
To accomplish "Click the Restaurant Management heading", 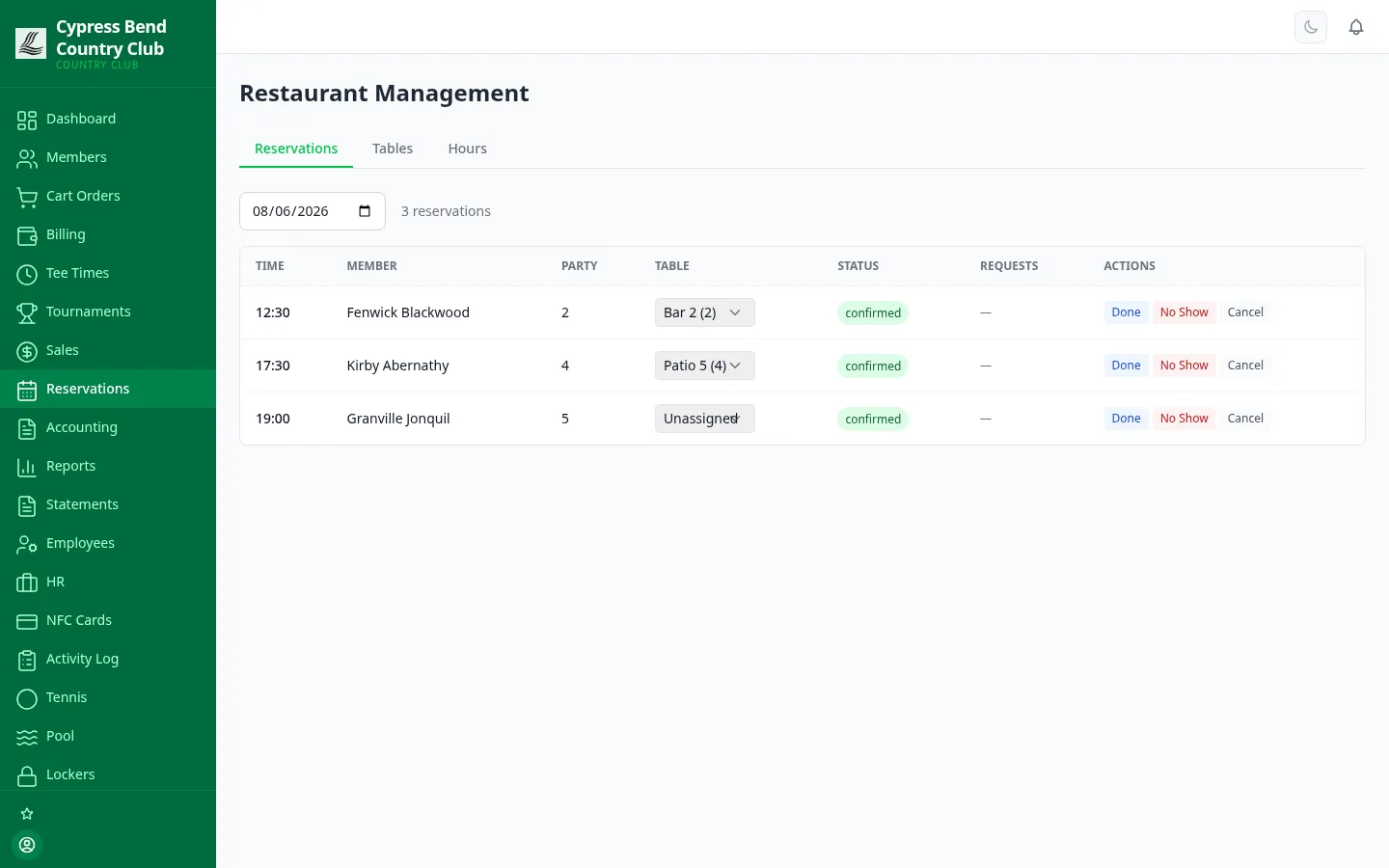I will 384,94.
